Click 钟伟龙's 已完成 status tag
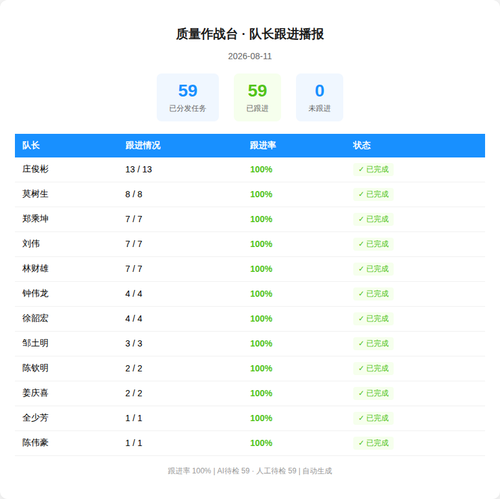 coord(373,294)
